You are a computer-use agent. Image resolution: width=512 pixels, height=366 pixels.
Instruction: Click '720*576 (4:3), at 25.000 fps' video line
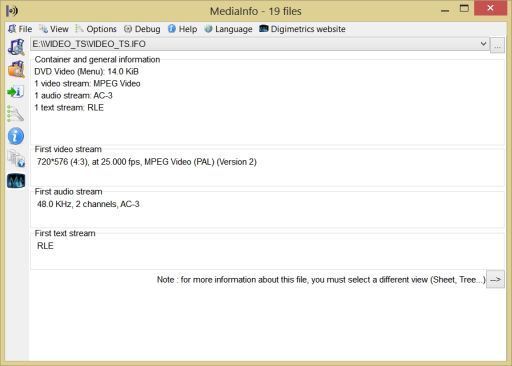pyautogui.click(x=147, y=162)
